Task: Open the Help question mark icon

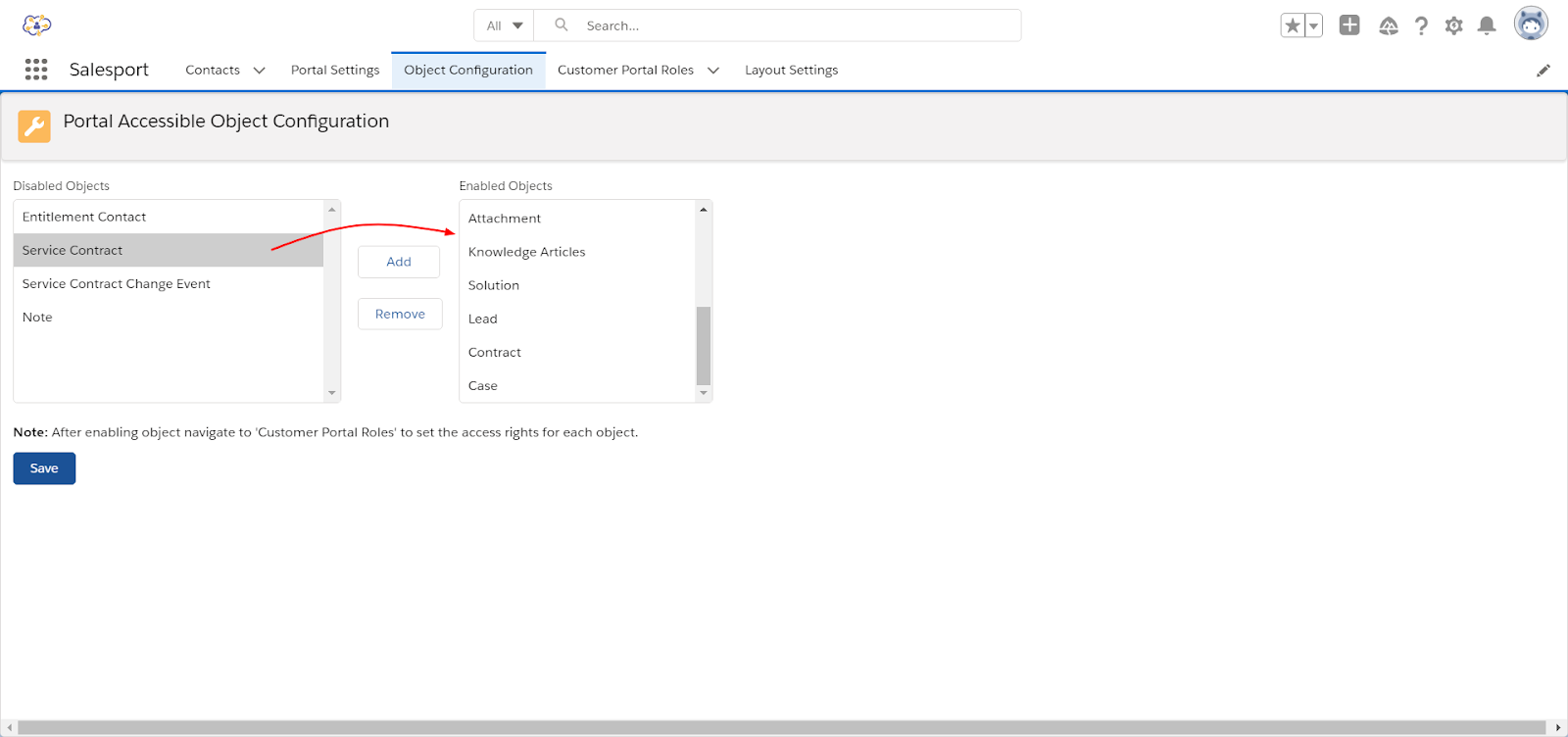Action: (x=1421, y=26)
